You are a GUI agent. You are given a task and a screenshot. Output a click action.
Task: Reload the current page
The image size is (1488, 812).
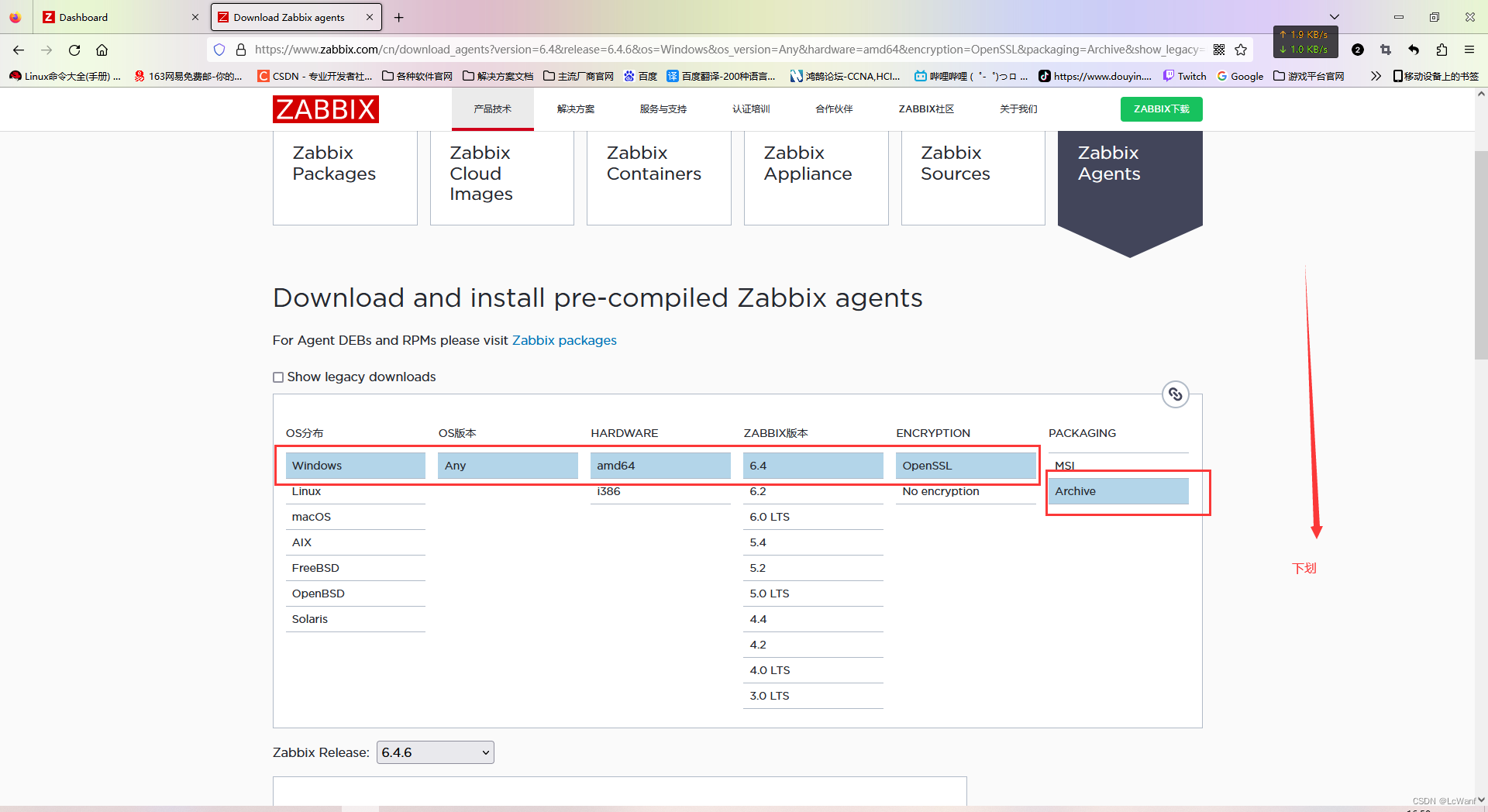point(74,50)
